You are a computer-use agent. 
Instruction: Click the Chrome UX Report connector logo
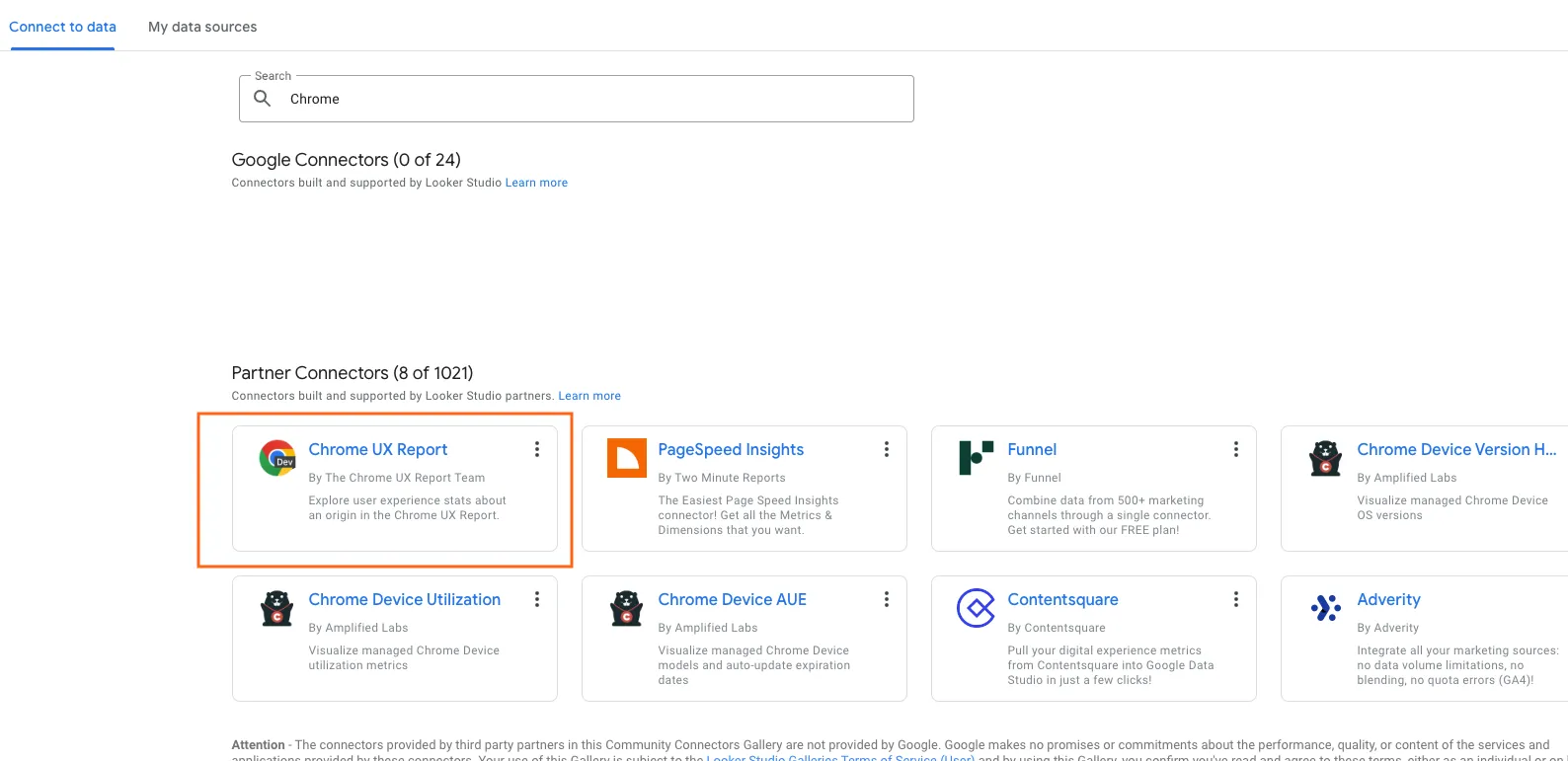point(277,458)
